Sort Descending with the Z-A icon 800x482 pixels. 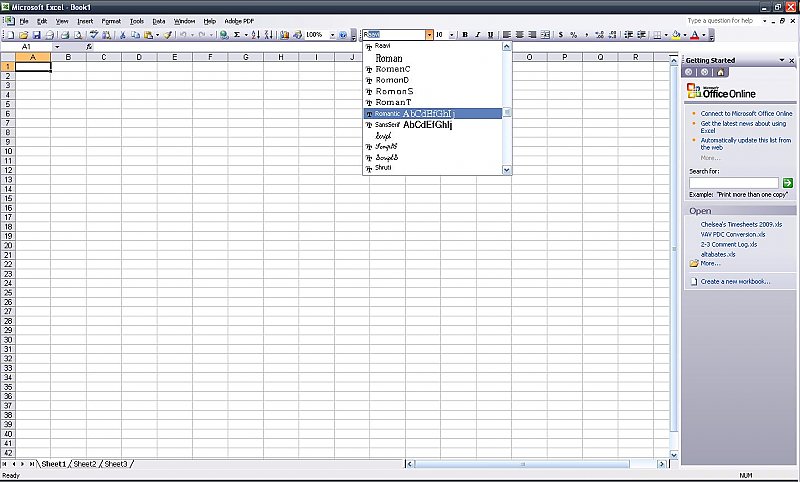268,35
